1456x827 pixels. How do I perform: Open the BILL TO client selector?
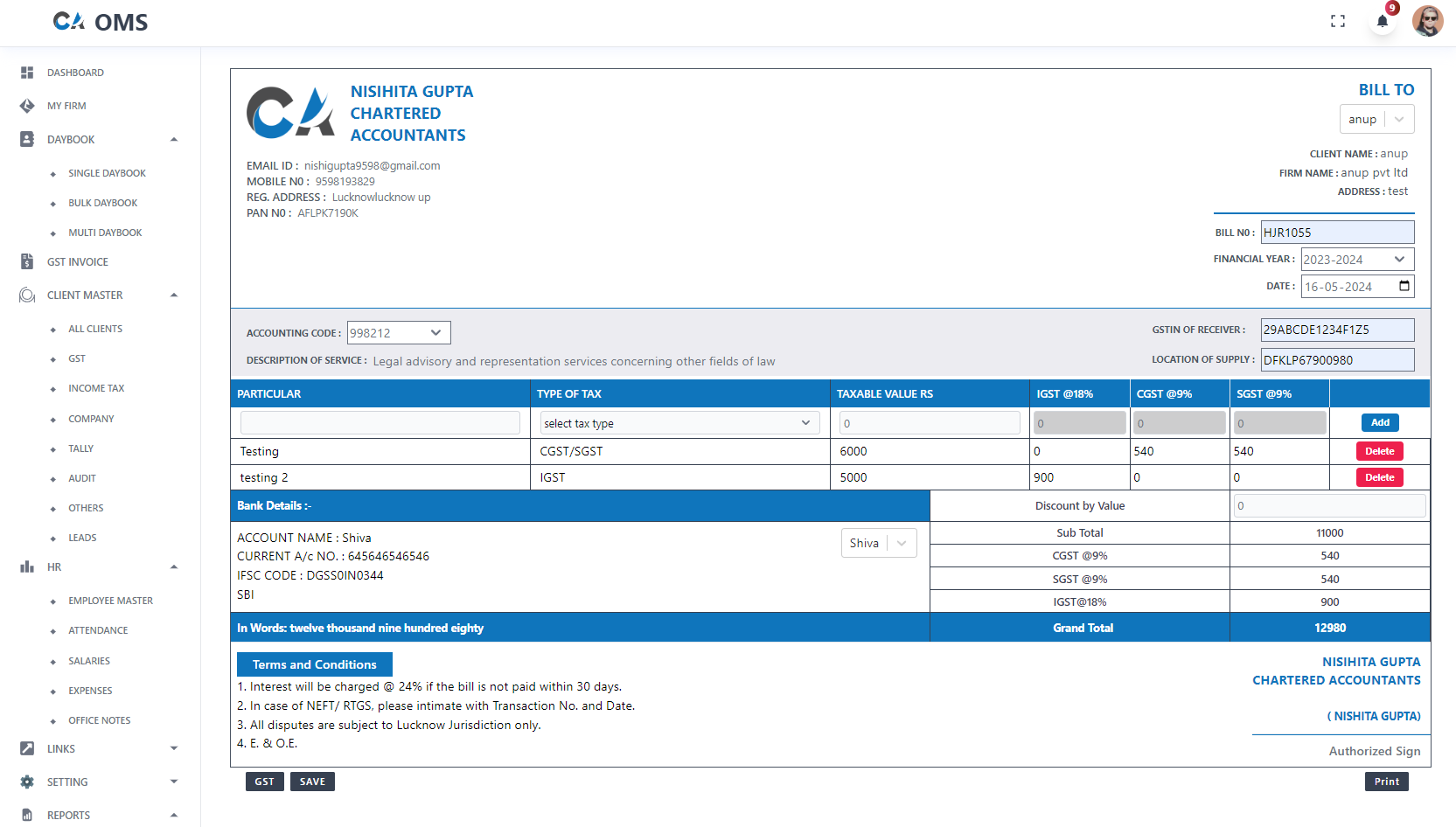click(1376, 119)
